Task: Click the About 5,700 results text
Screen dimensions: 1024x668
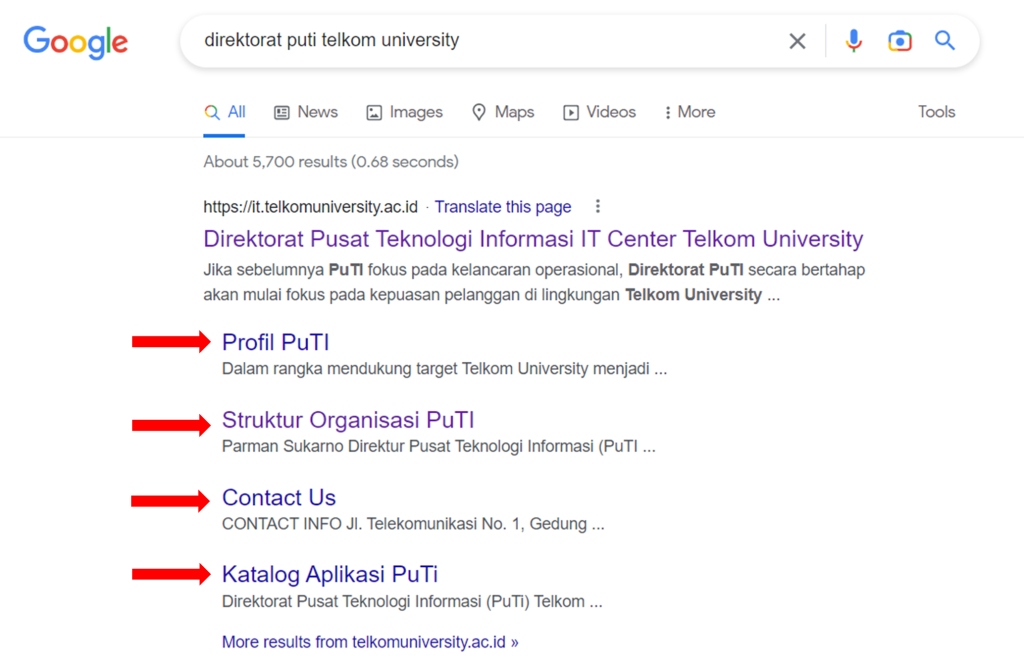Action: 331,162
